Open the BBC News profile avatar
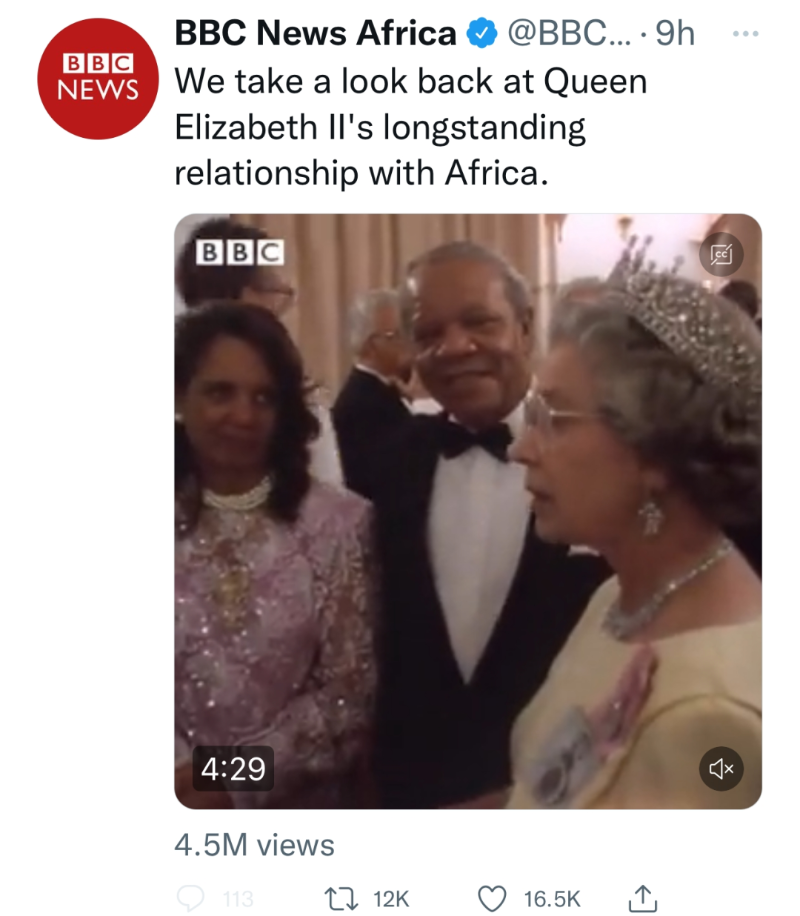800x916 pixels. coord(97,77)
